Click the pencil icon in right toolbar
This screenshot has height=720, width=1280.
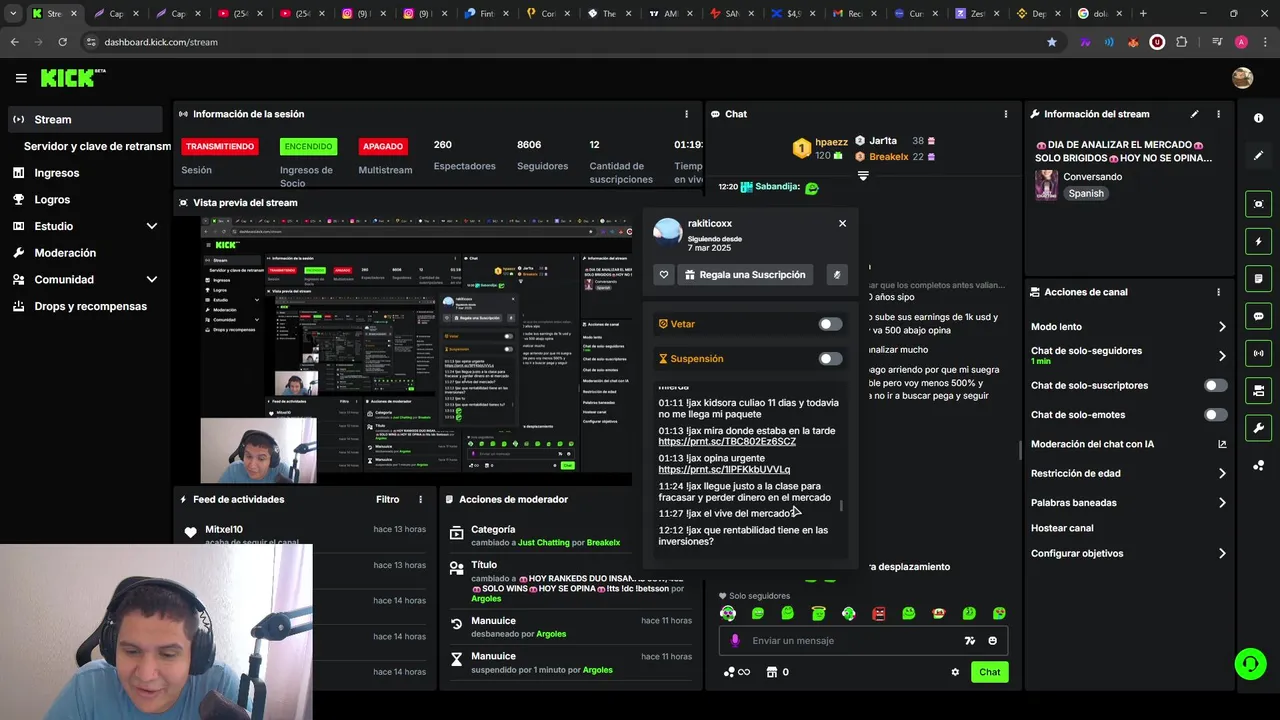pyautogui.click(x=1258, y=155)
